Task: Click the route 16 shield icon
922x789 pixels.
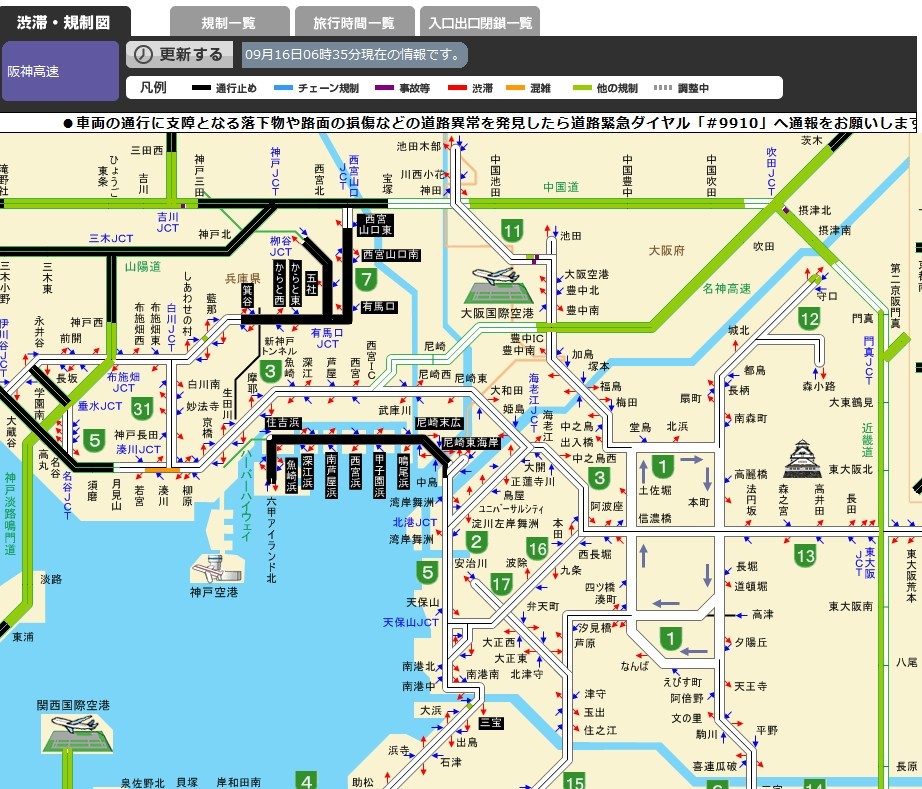Action: [537, 548]
